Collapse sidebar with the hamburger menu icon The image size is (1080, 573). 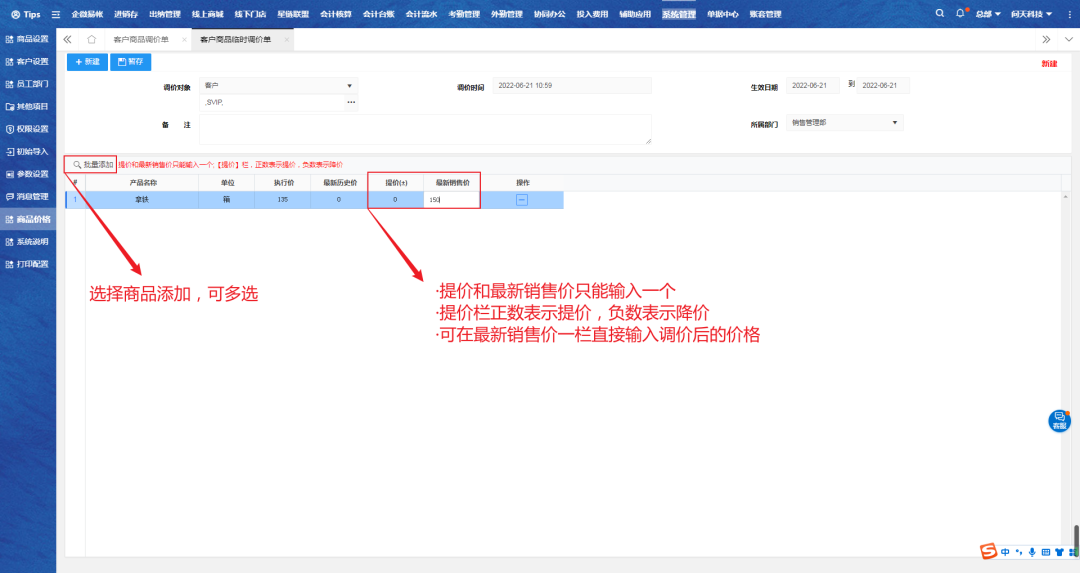pyautogui.click(x=55, y=14)
